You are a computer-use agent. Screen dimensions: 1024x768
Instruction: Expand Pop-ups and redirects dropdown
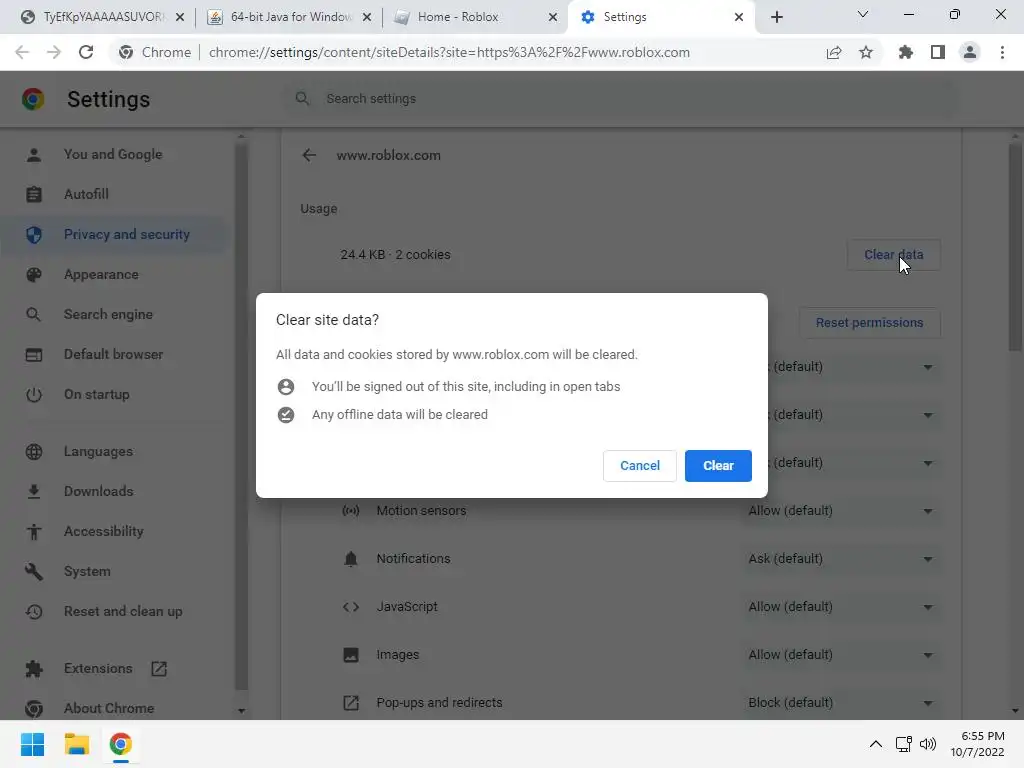(839, 703)
